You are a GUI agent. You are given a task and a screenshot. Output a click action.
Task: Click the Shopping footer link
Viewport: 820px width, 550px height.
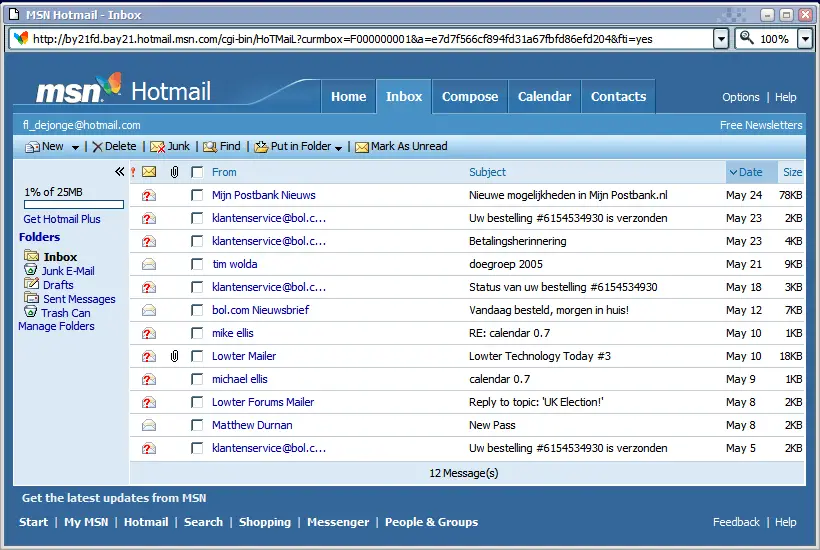[265, 522]
